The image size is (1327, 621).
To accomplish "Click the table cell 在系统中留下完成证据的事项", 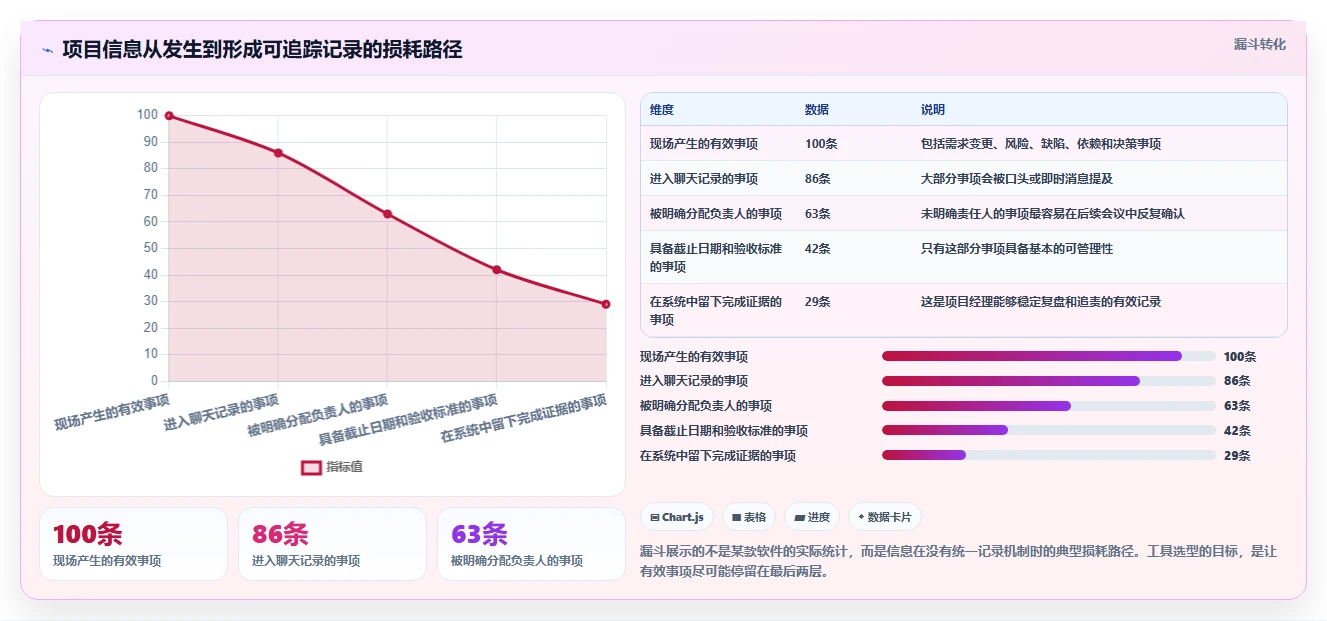I will pos(716,310).
